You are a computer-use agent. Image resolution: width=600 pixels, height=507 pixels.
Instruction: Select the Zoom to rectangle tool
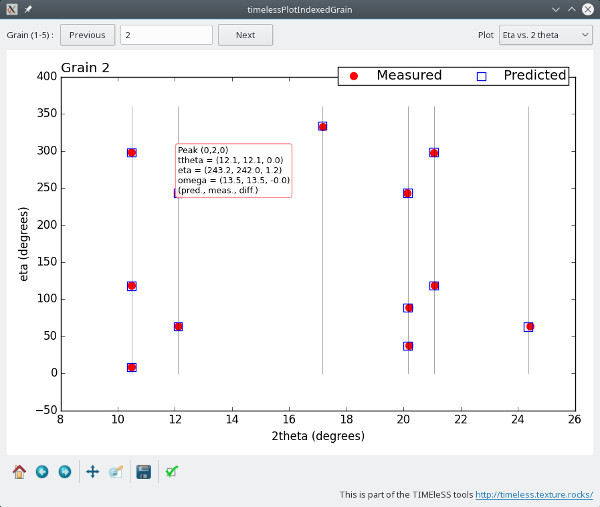pos(116,471)
